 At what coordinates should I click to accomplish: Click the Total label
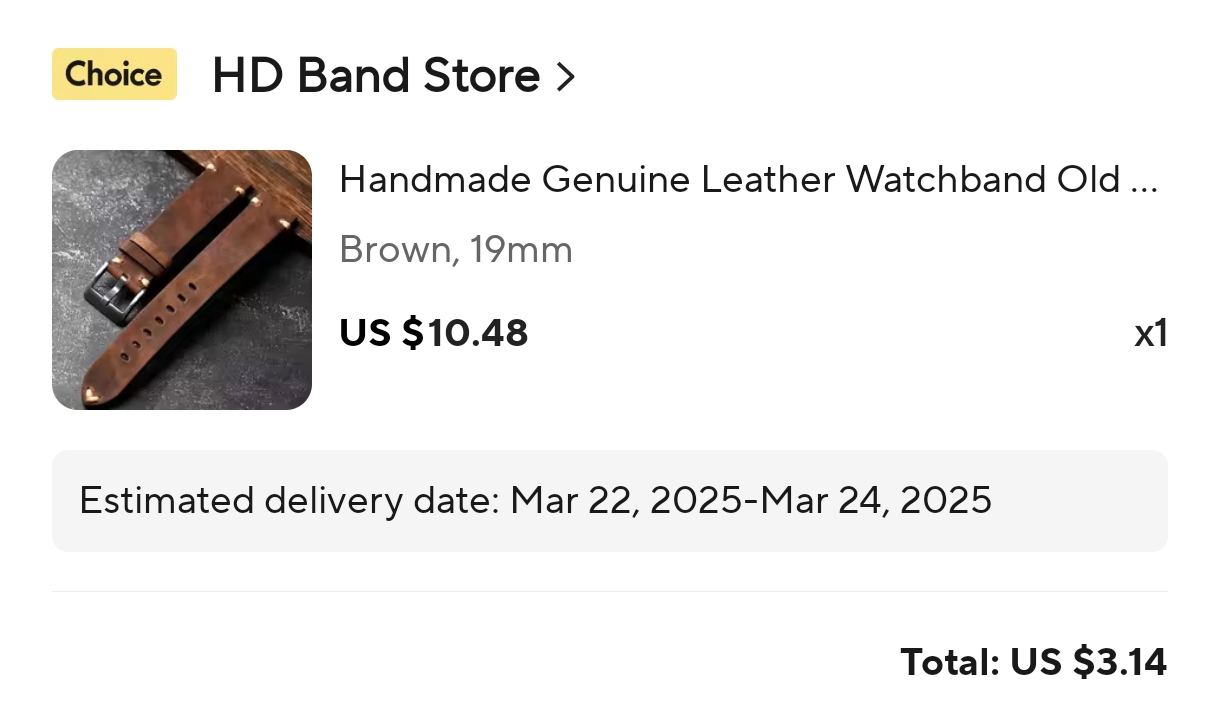coord(949,662)
